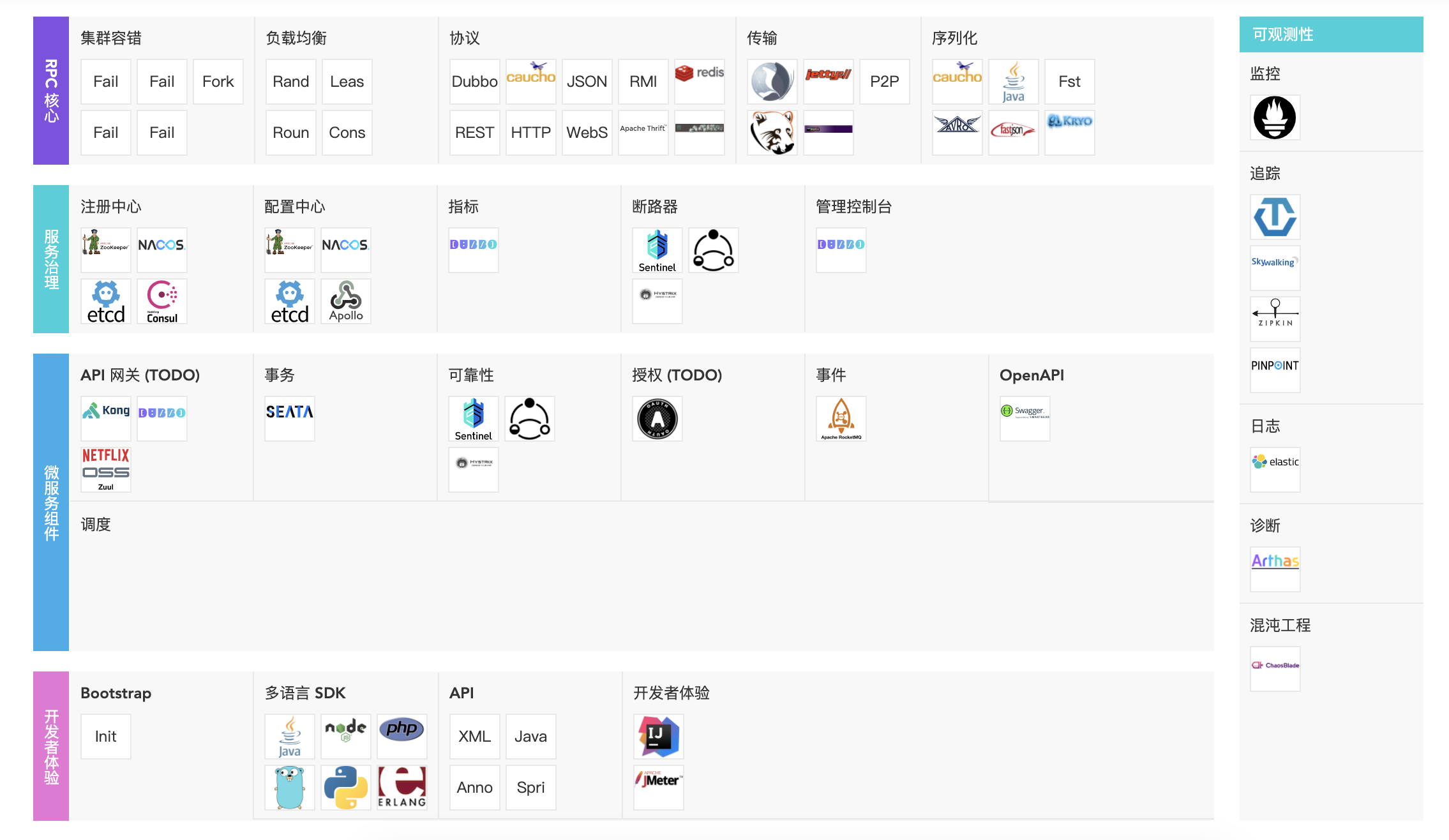Image resolution: width=1449 pixels, height=840 pixels.
Task: Click the Grizzly bear logo in 传输
Action: pyautogui.click(x=772, y=133)
